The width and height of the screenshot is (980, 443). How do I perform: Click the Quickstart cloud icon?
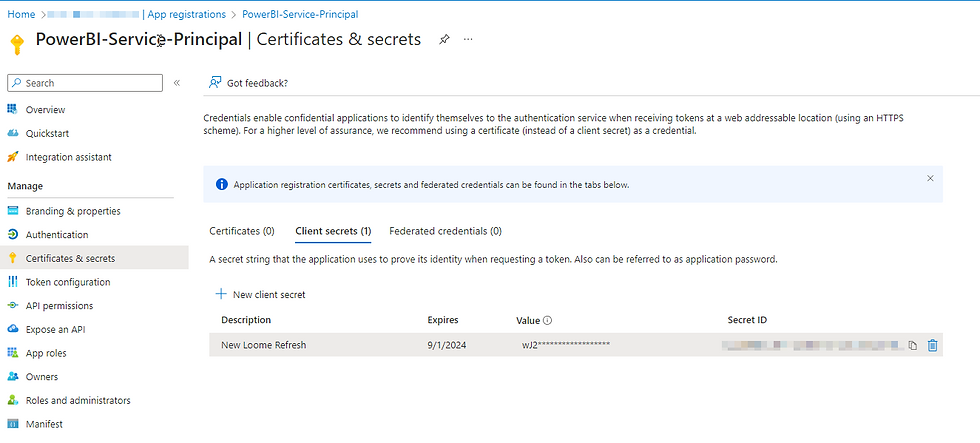[x=12, y=133]
